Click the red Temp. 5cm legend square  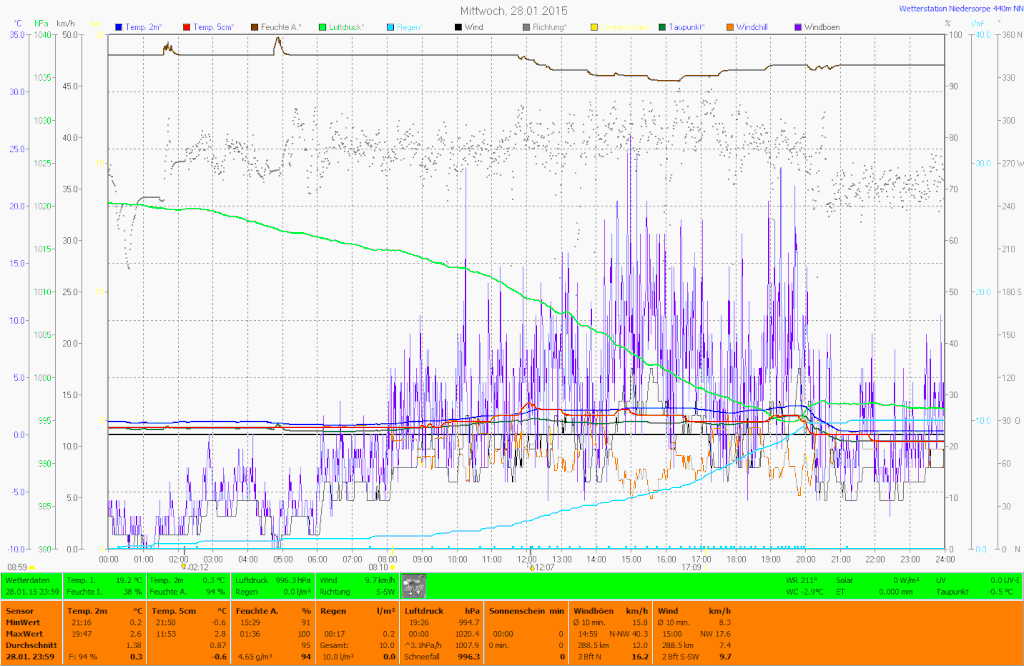(x=188, y=26)
